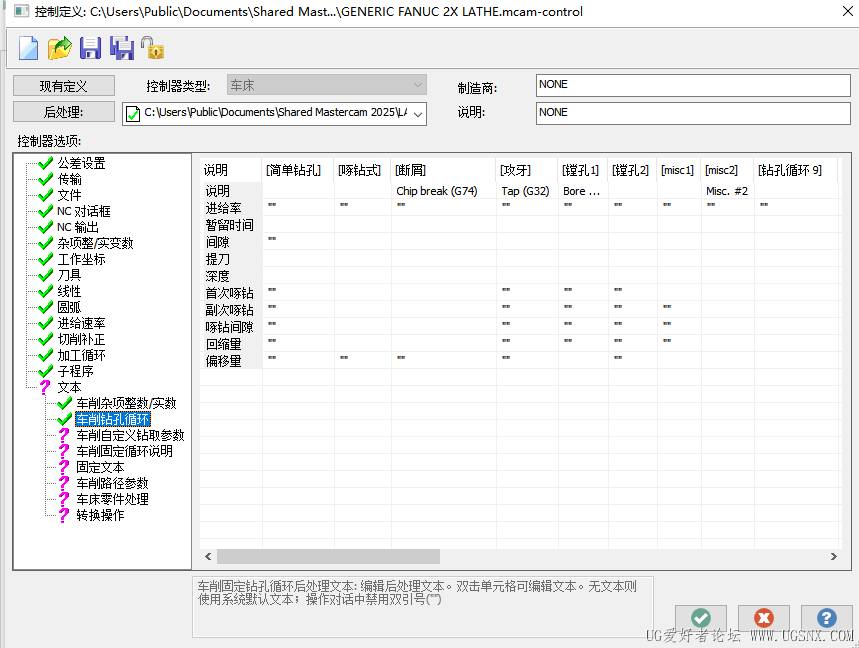
Task: Select 车削固定循环说明 item
Action: (x=124, y=451)
